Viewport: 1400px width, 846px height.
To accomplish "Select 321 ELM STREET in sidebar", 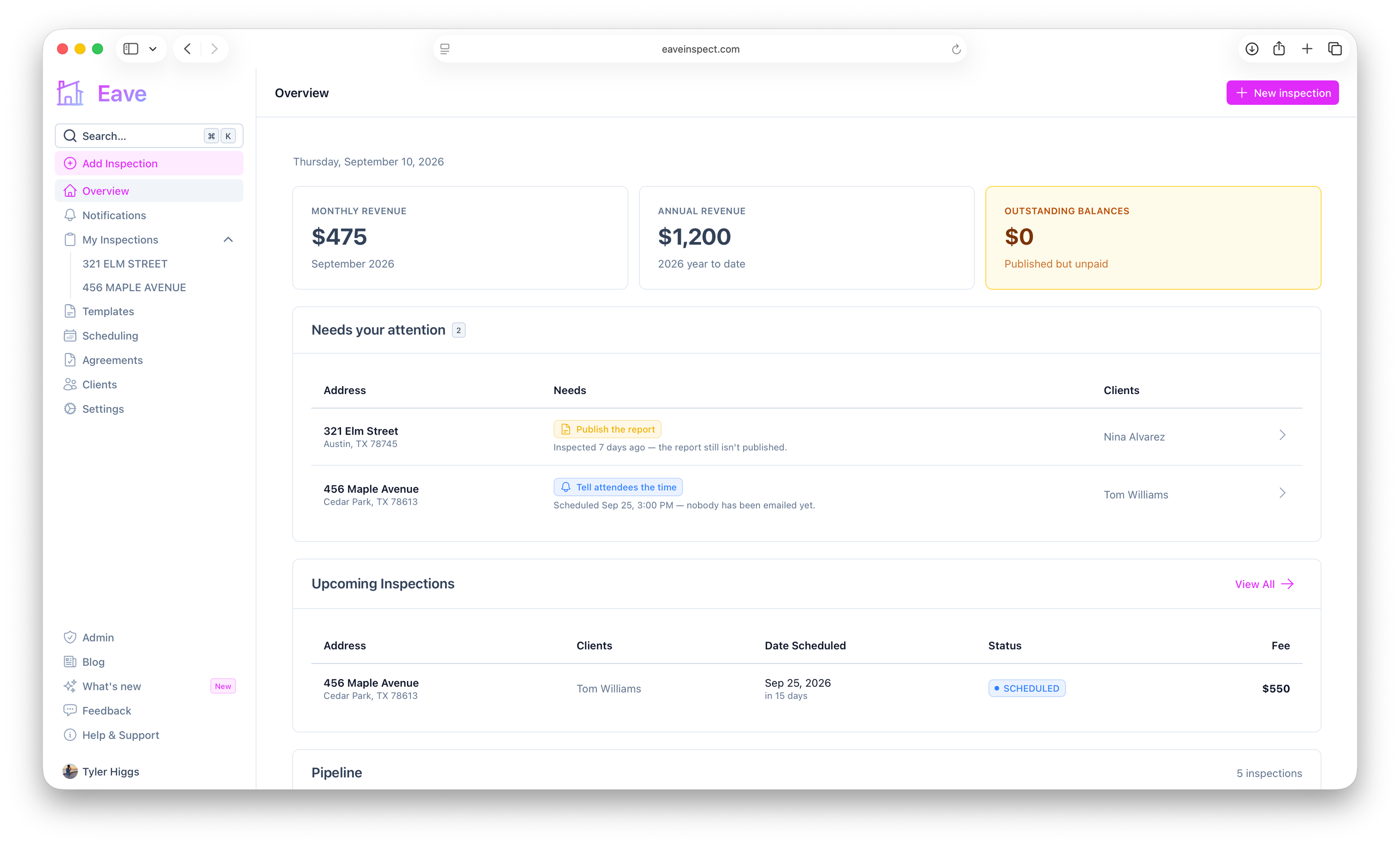I will pyautogui.click(x=125, y=263).
